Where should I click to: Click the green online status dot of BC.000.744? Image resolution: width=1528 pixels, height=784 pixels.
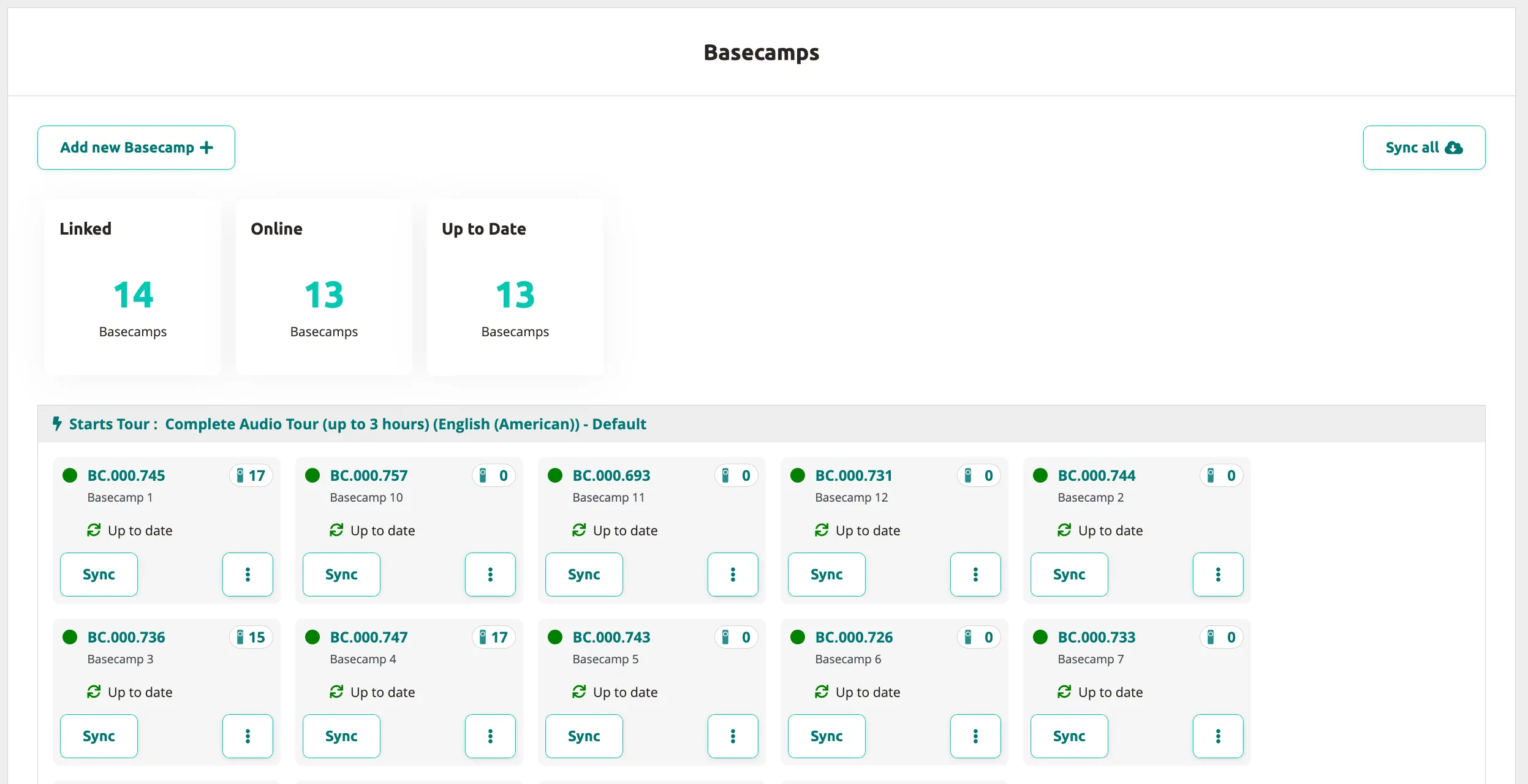pos(1040,475)
